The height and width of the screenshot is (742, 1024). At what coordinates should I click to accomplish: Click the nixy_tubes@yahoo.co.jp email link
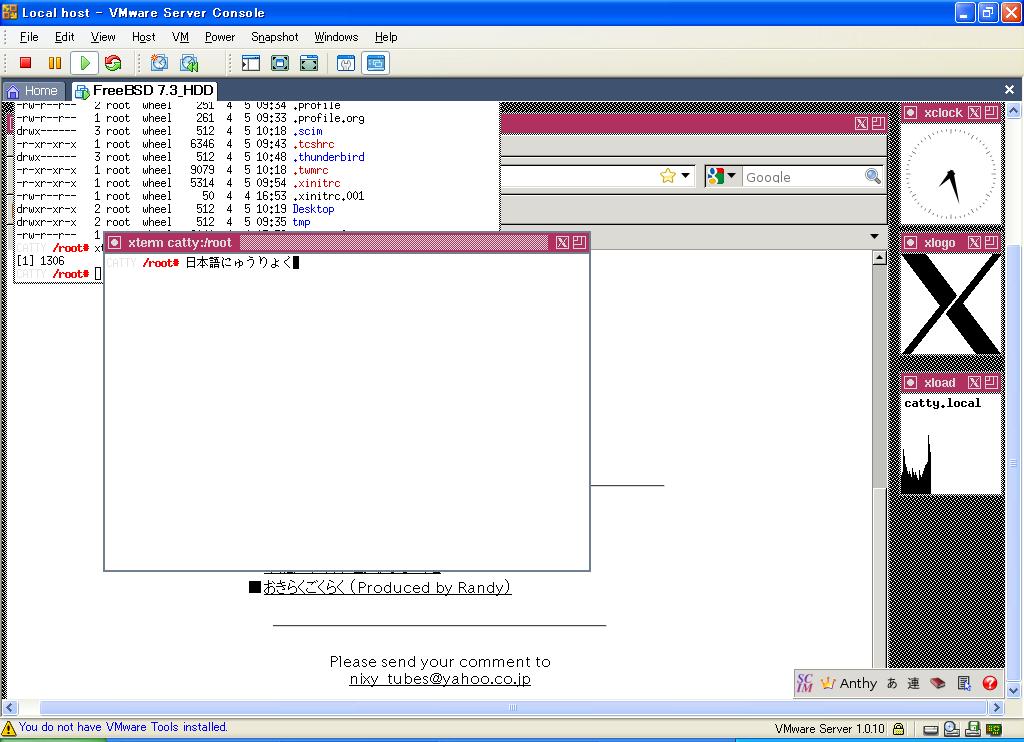pyautogui.click(x=440, y=679)
